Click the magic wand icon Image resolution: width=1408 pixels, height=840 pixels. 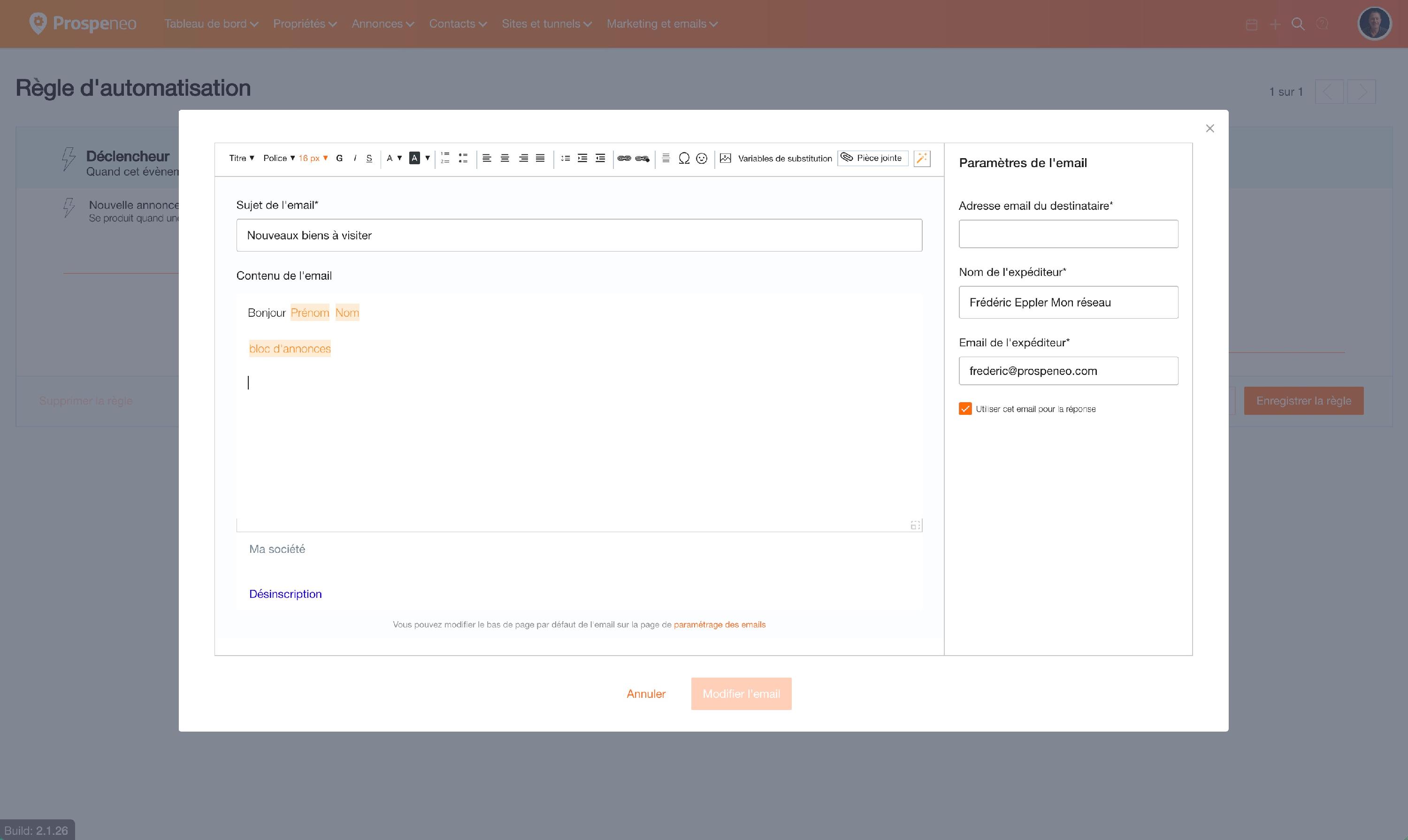tap(922, 159)
